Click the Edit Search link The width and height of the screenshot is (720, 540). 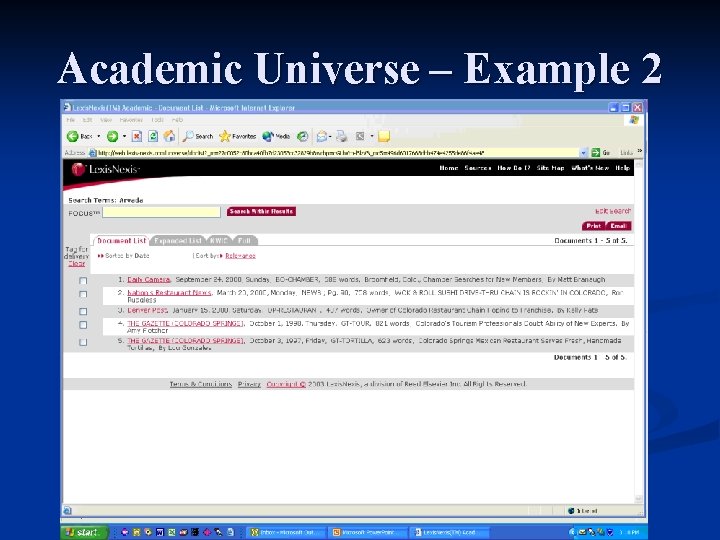(613, 211)
